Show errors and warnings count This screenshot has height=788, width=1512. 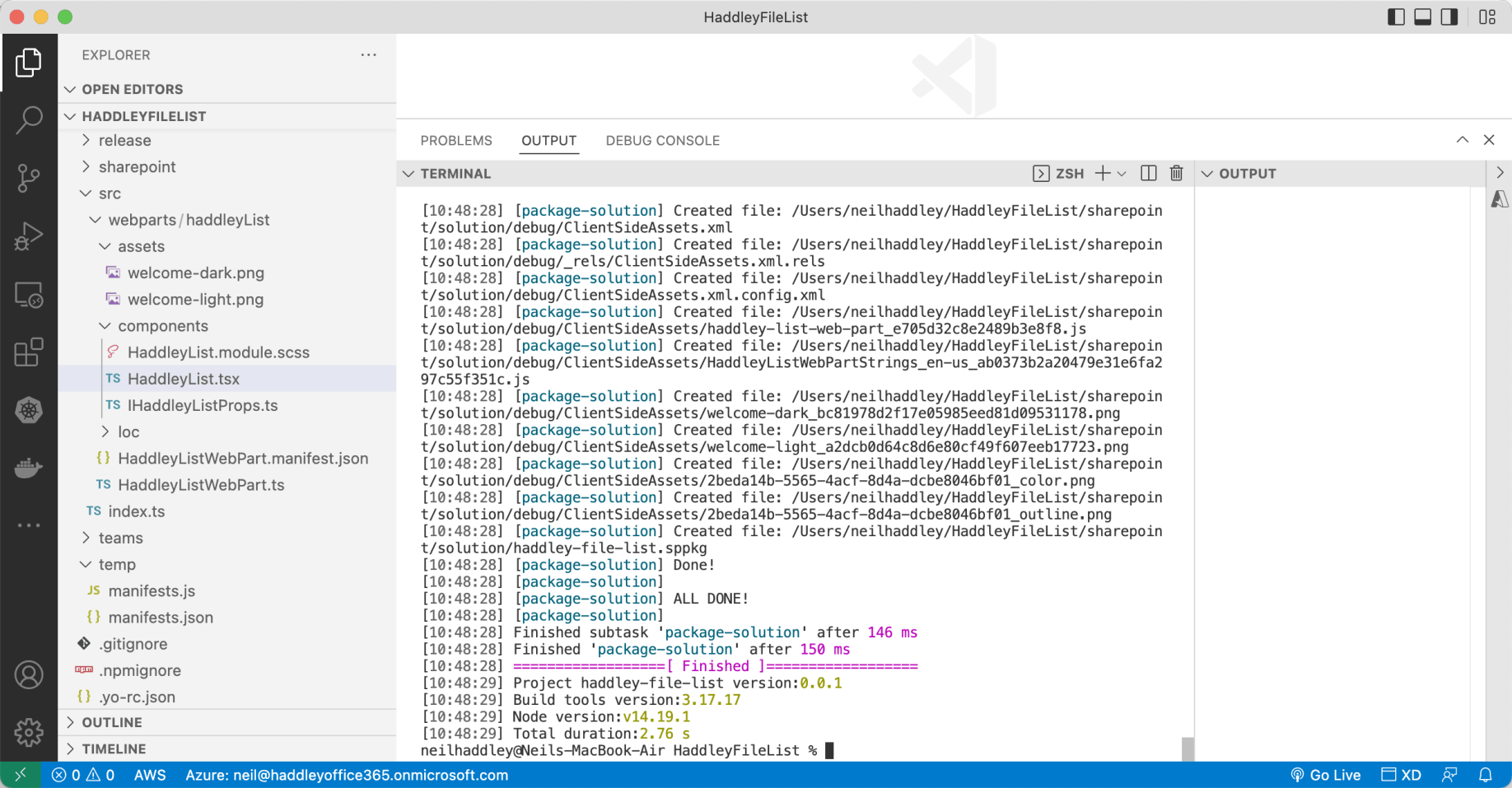83,775
